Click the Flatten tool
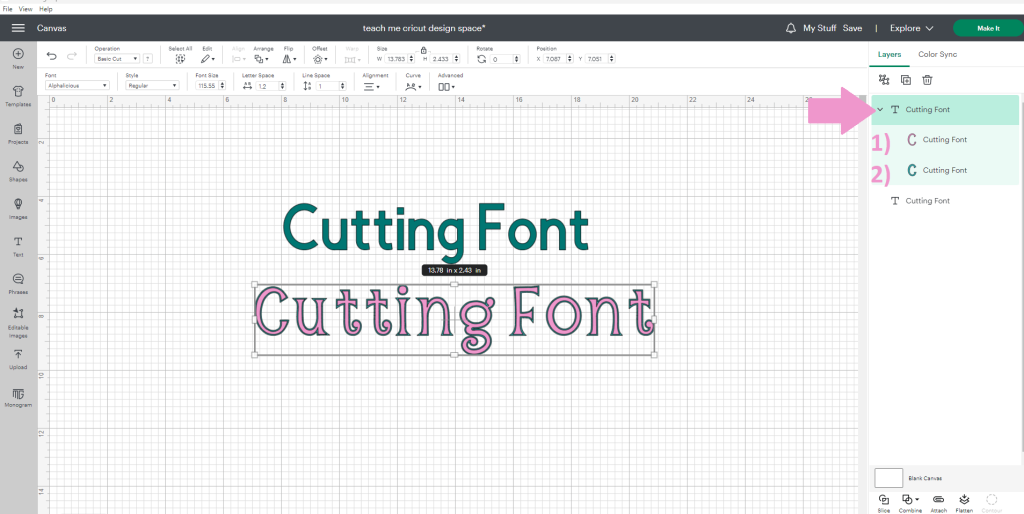This screenshot has width=1024, height=514. tap(965, 503)
